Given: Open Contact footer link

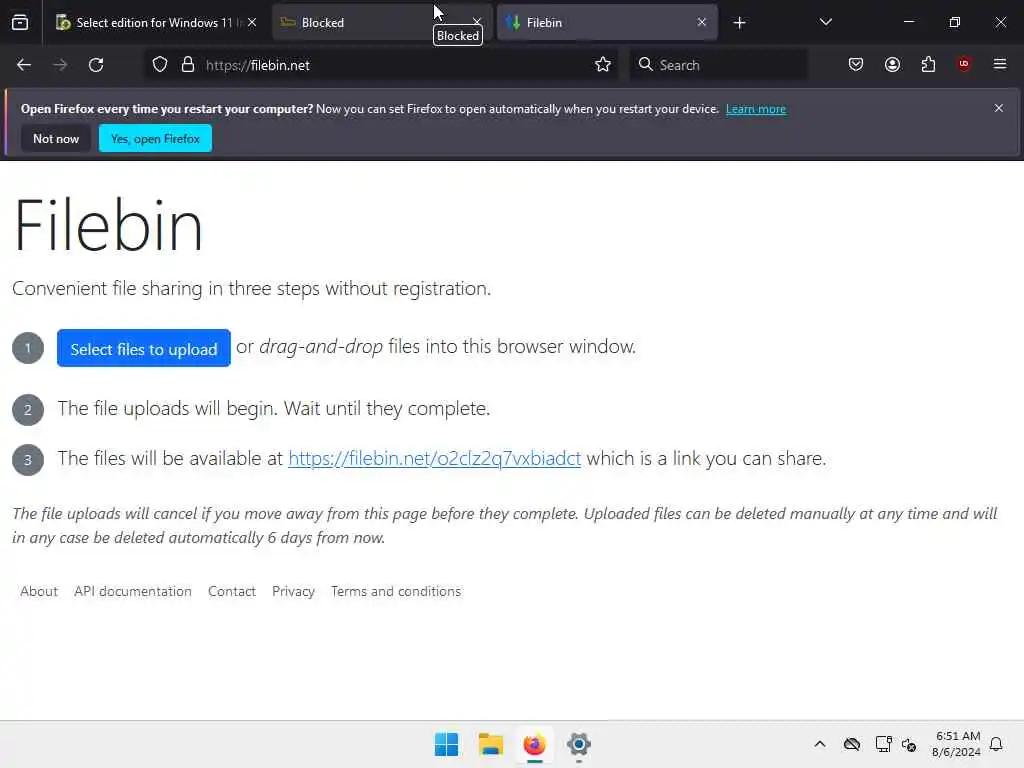Looking at the screenshot, I should pyautogui.click(x=232, y=591).
